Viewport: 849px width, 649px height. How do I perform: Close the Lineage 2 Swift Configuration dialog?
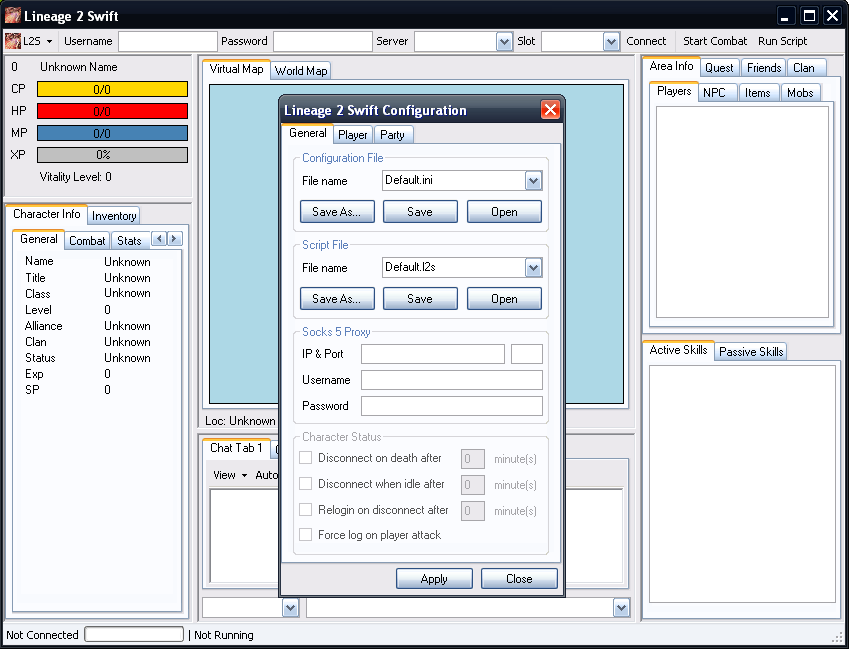(550, 110)
